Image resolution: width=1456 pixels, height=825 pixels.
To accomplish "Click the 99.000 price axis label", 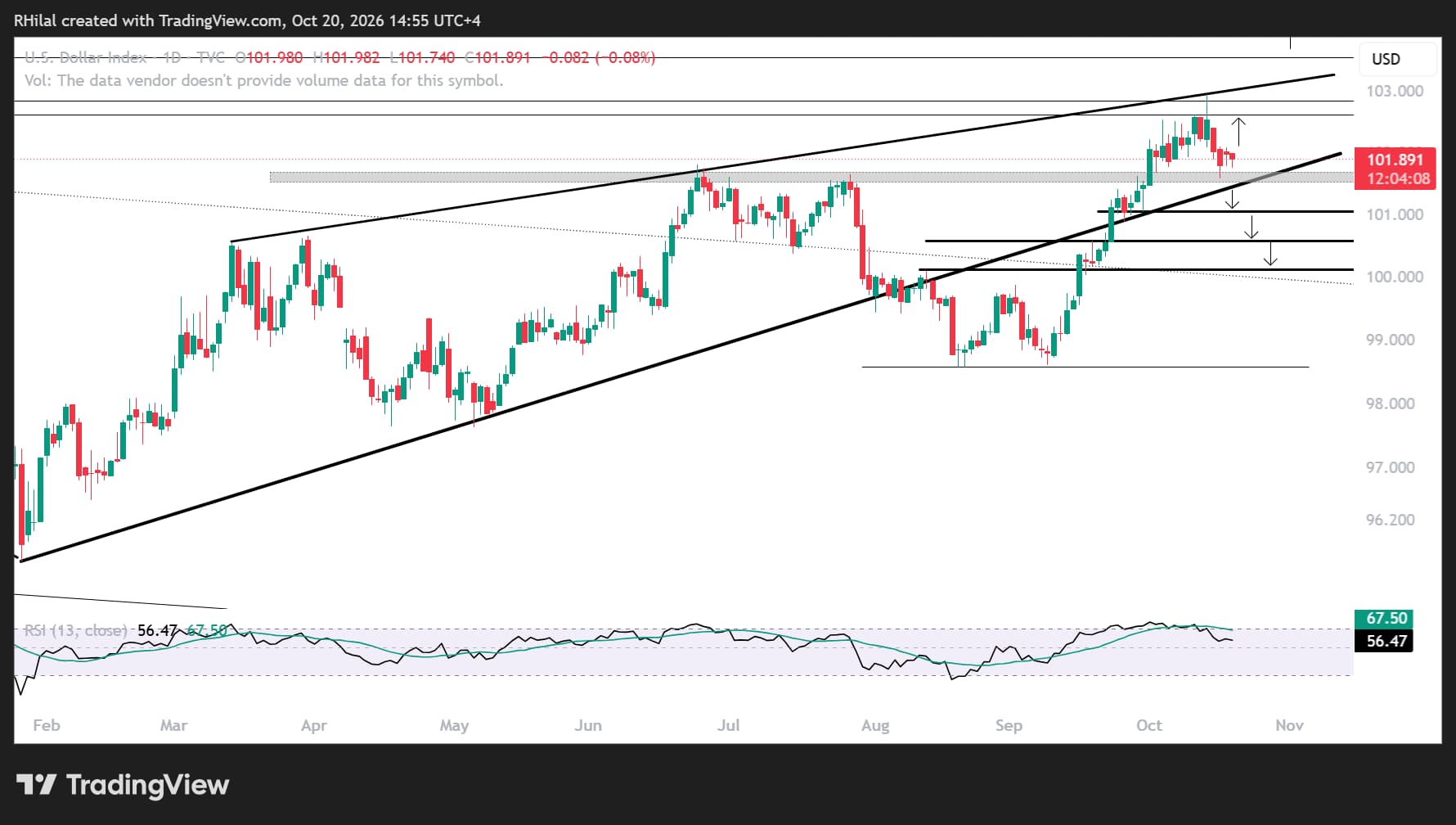I will [x=1391, y=340].
